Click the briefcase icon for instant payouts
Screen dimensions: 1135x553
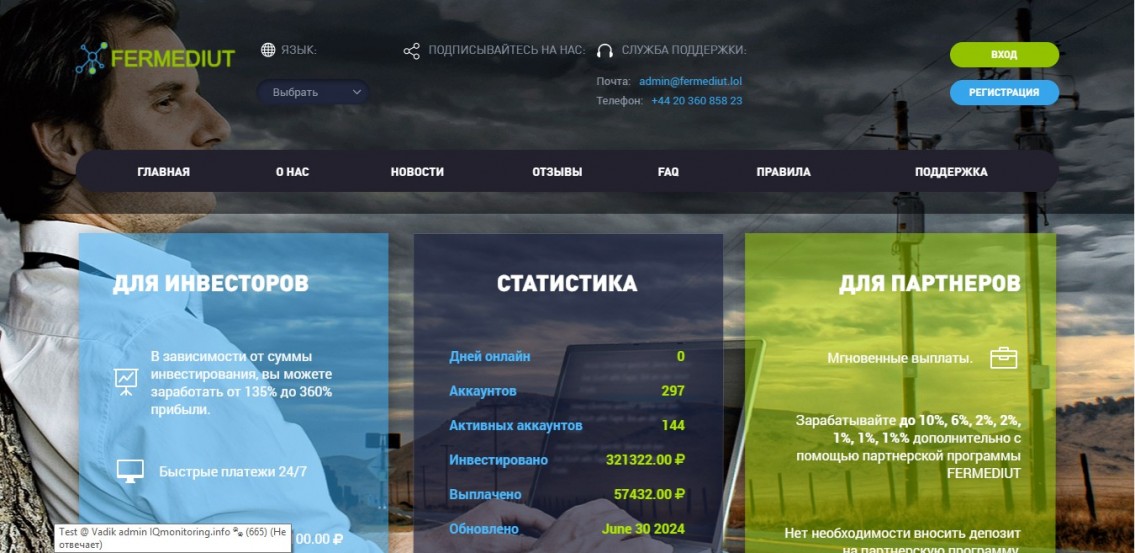pos(1003,358)
